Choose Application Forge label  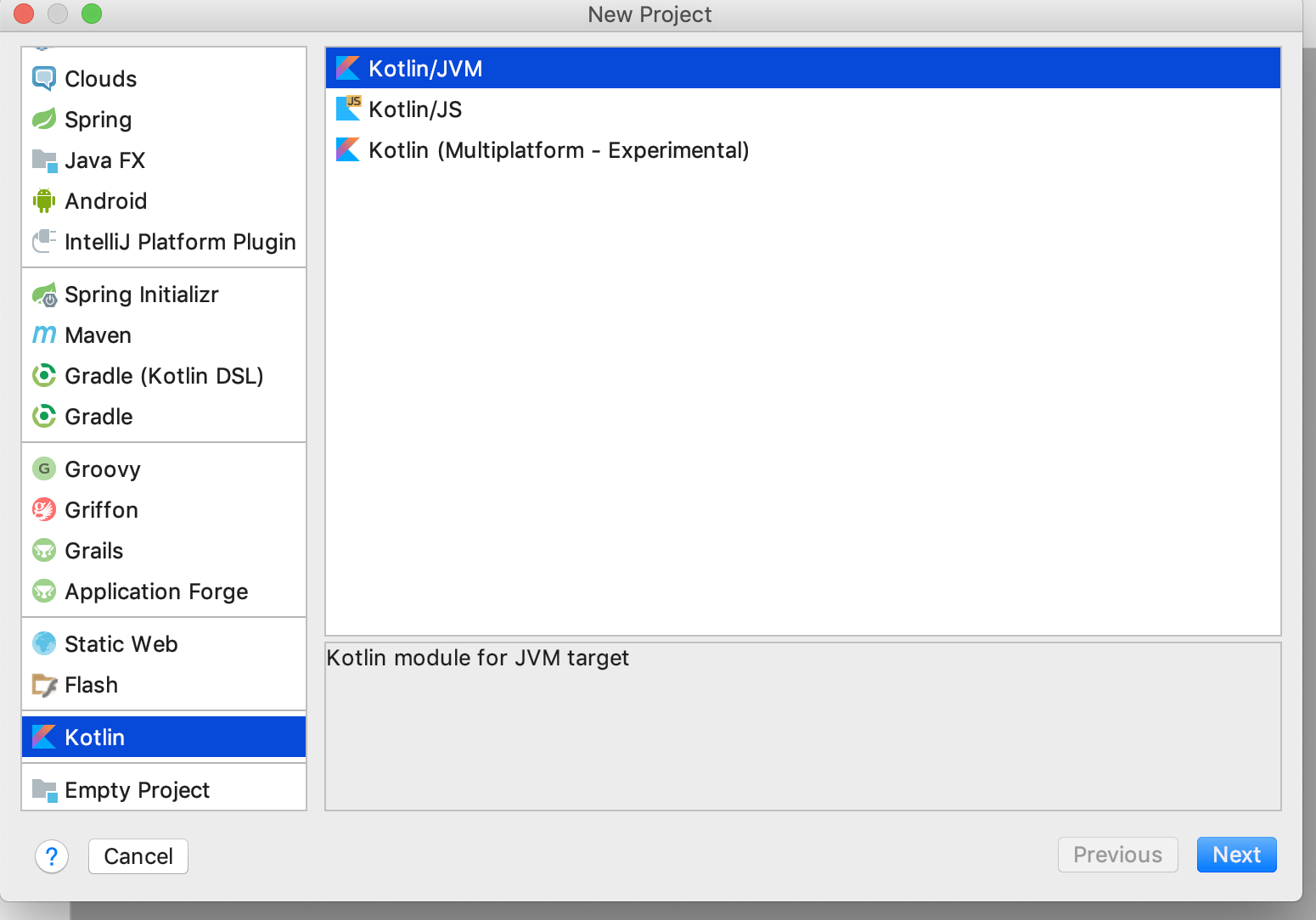pyautogui.click(x=157, y=592)
